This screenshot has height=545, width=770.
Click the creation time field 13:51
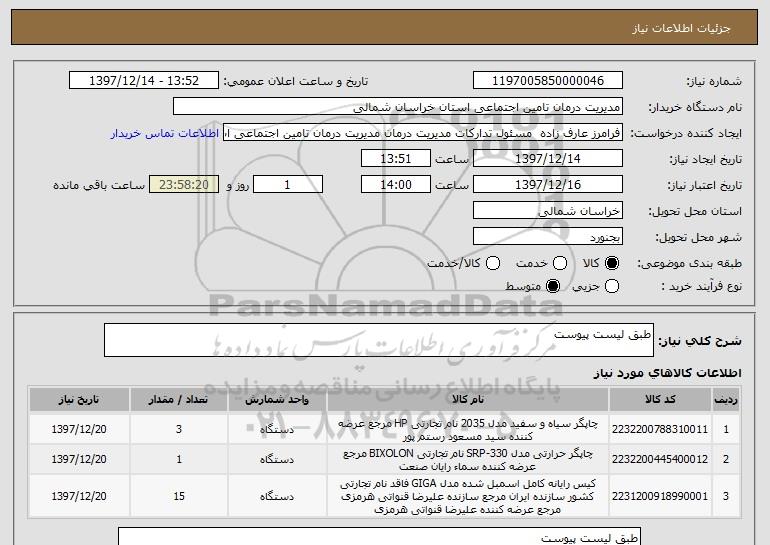point(396,159)
